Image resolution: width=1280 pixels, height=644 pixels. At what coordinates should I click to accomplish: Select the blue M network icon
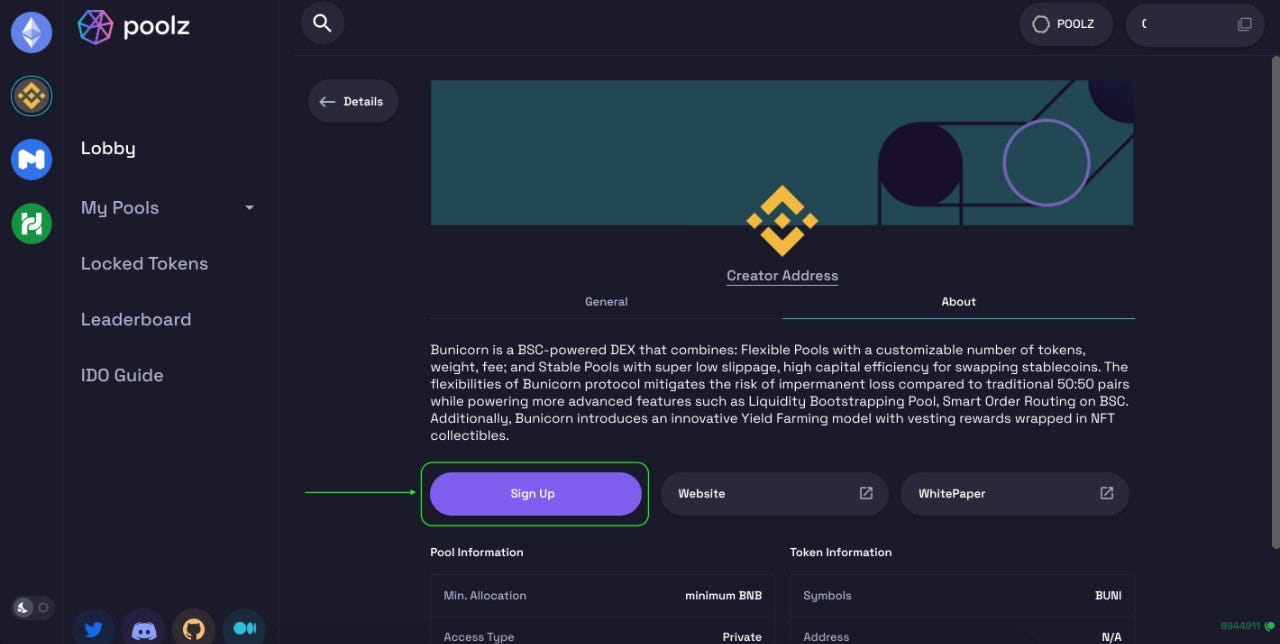click(x=31, y=160)
